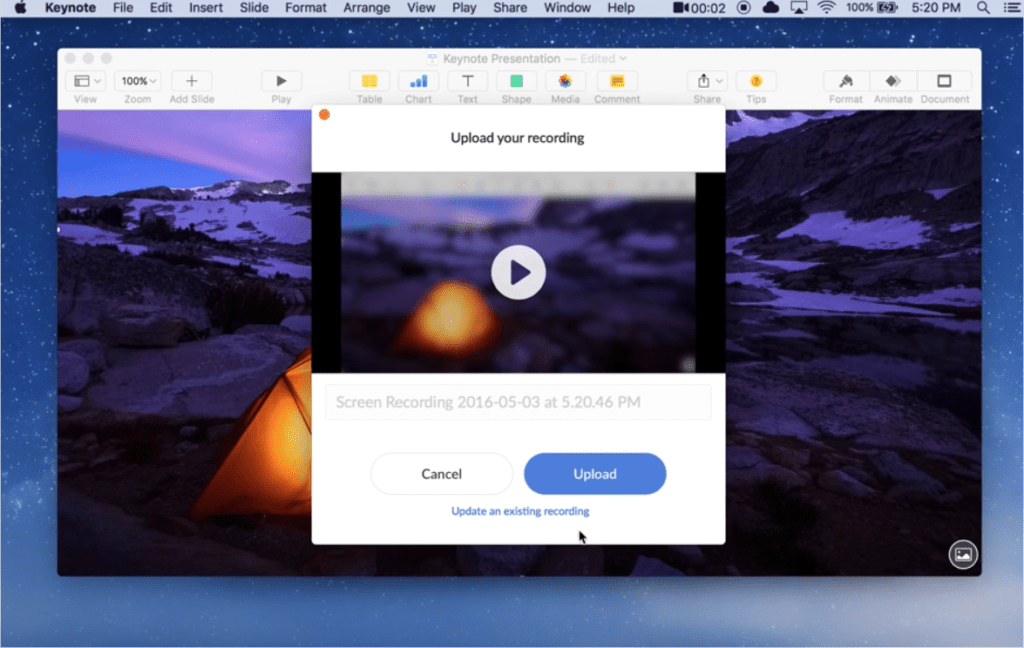Open the Media browser
Viewport: 1024px width, 648px height.
(565, 82)
